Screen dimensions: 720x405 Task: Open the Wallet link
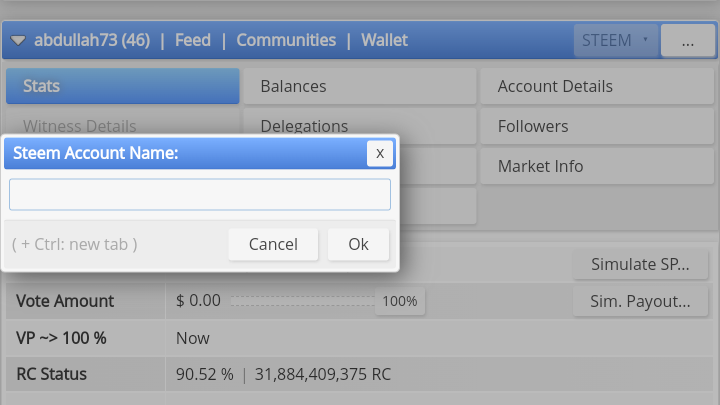tap(384, 40)
